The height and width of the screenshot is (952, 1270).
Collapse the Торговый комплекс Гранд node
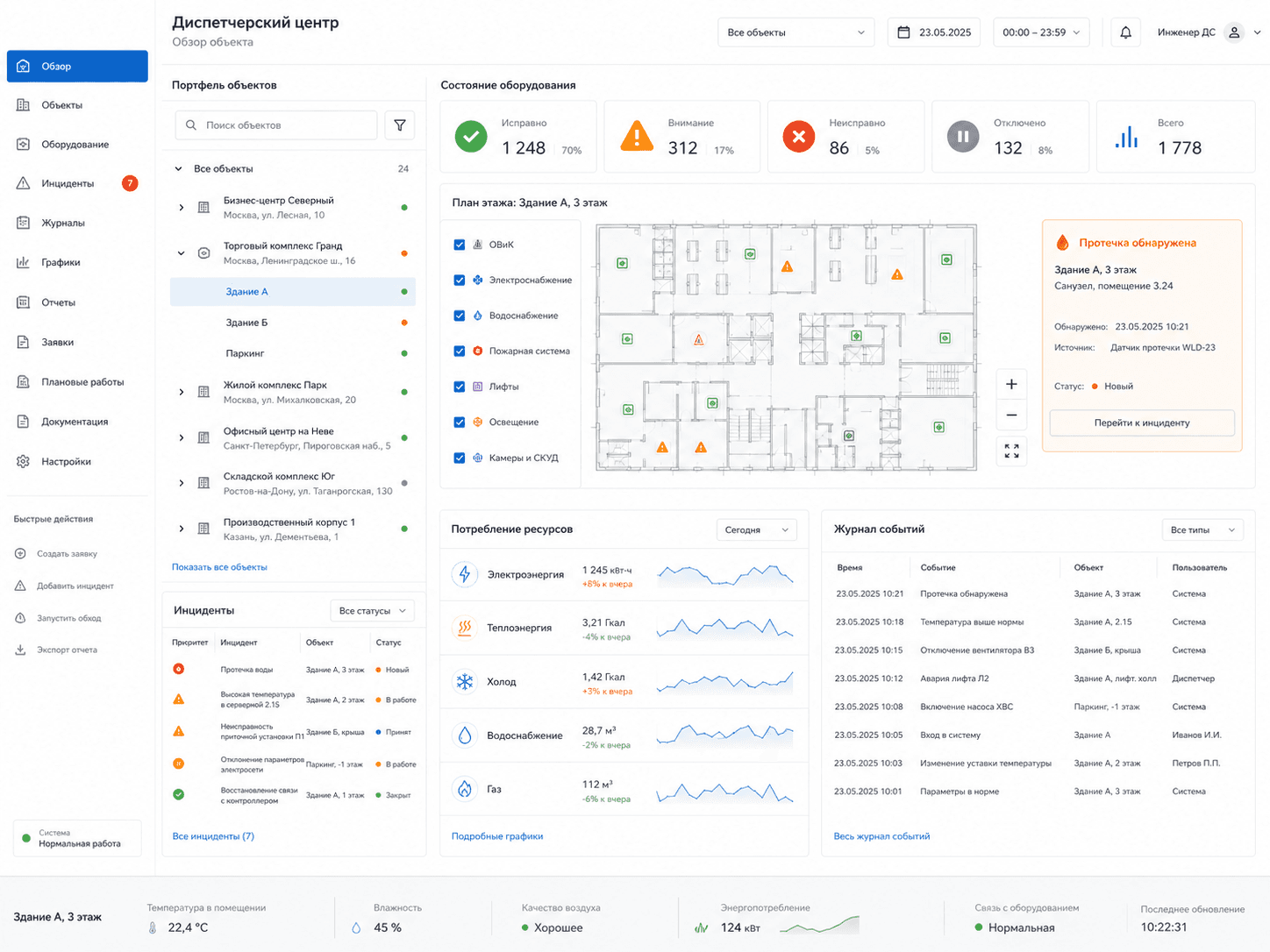pos(182,253)
